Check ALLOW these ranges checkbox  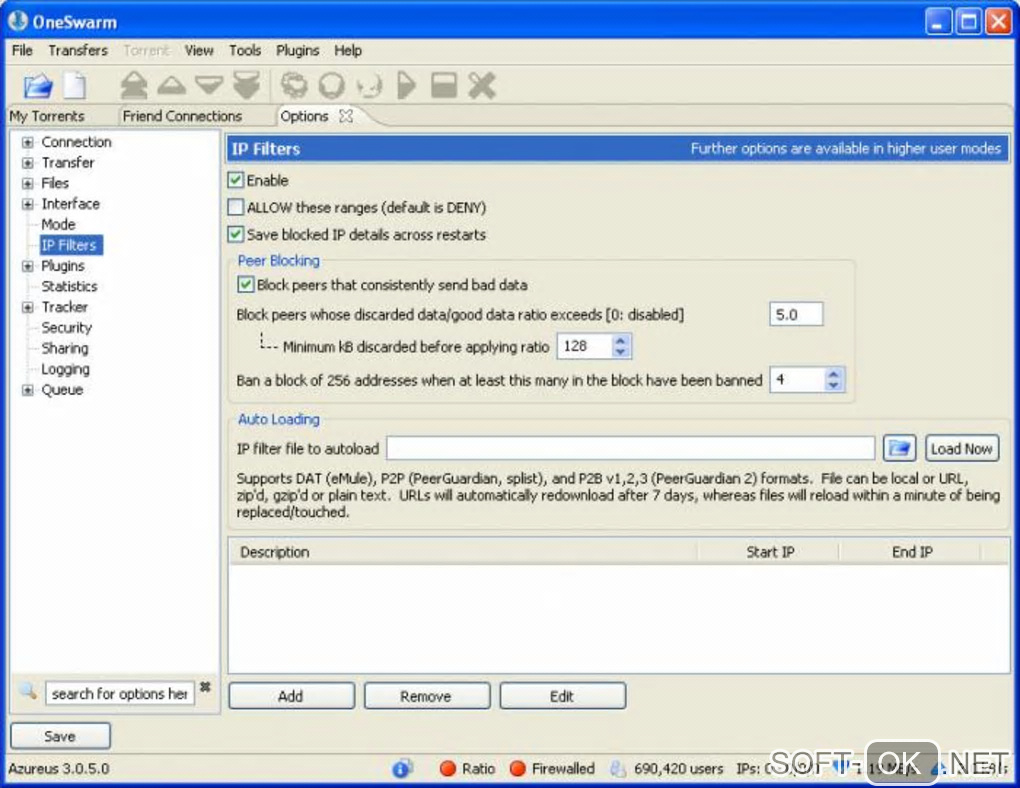[x=235, y=207]
